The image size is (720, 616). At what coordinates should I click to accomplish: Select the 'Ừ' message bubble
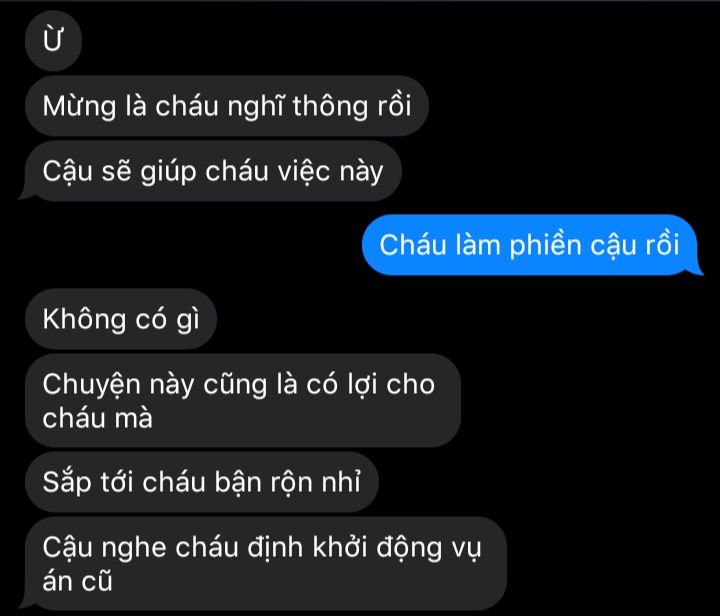(x=53, y=40)
